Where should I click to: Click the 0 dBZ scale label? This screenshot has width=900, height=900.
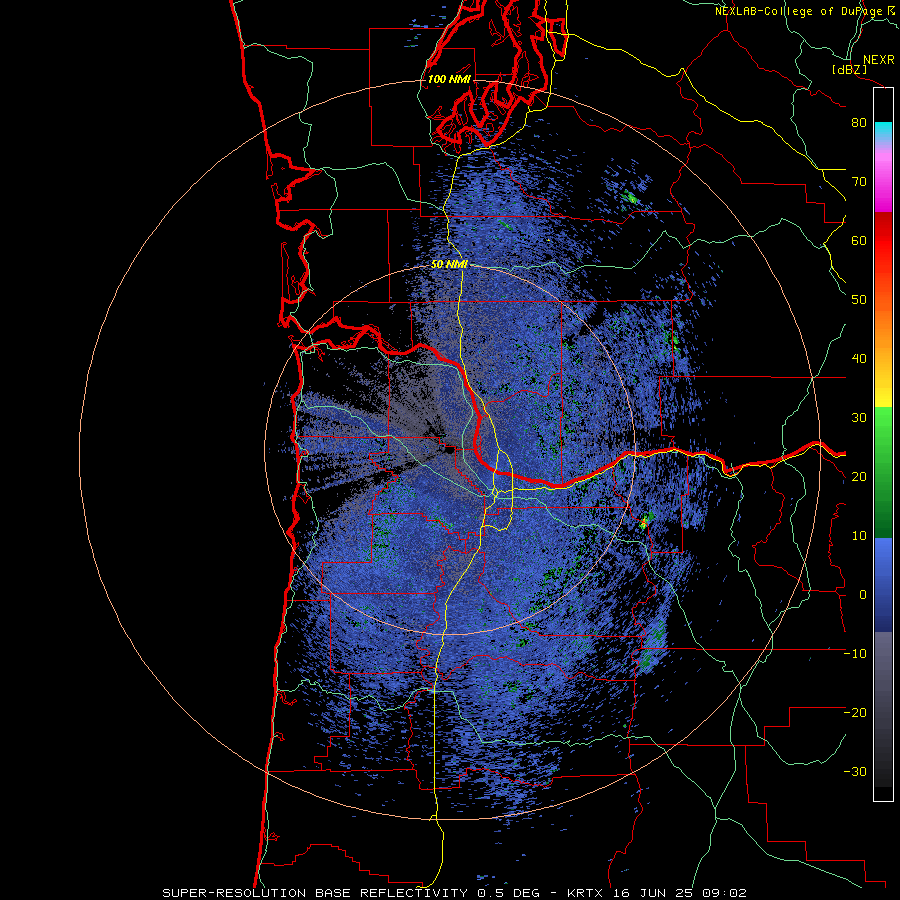(863, 595)
